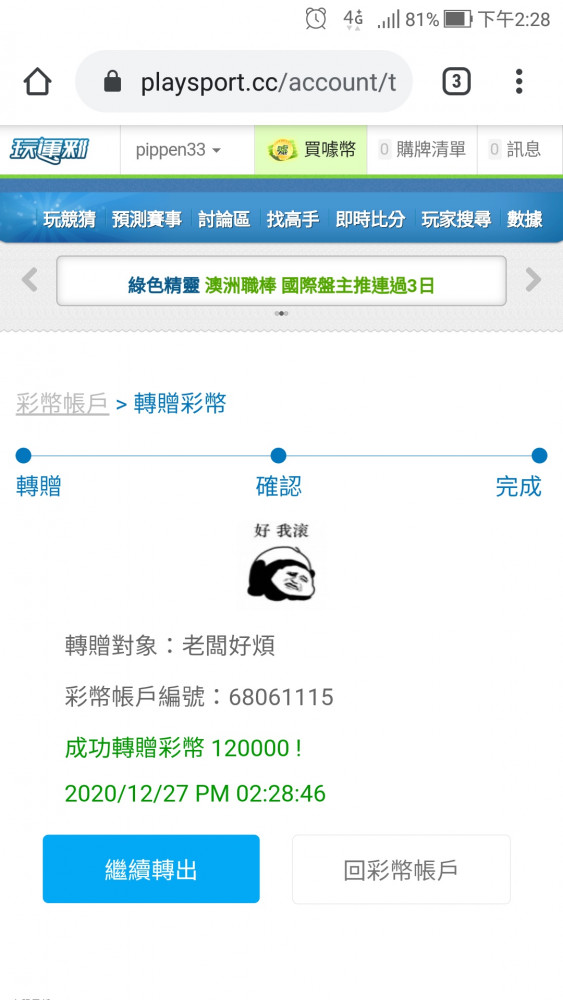Open the 即時比分 nav tab
Image resolution: width=563 pixels, height=1000 pixels.
(x=370, y=219)
